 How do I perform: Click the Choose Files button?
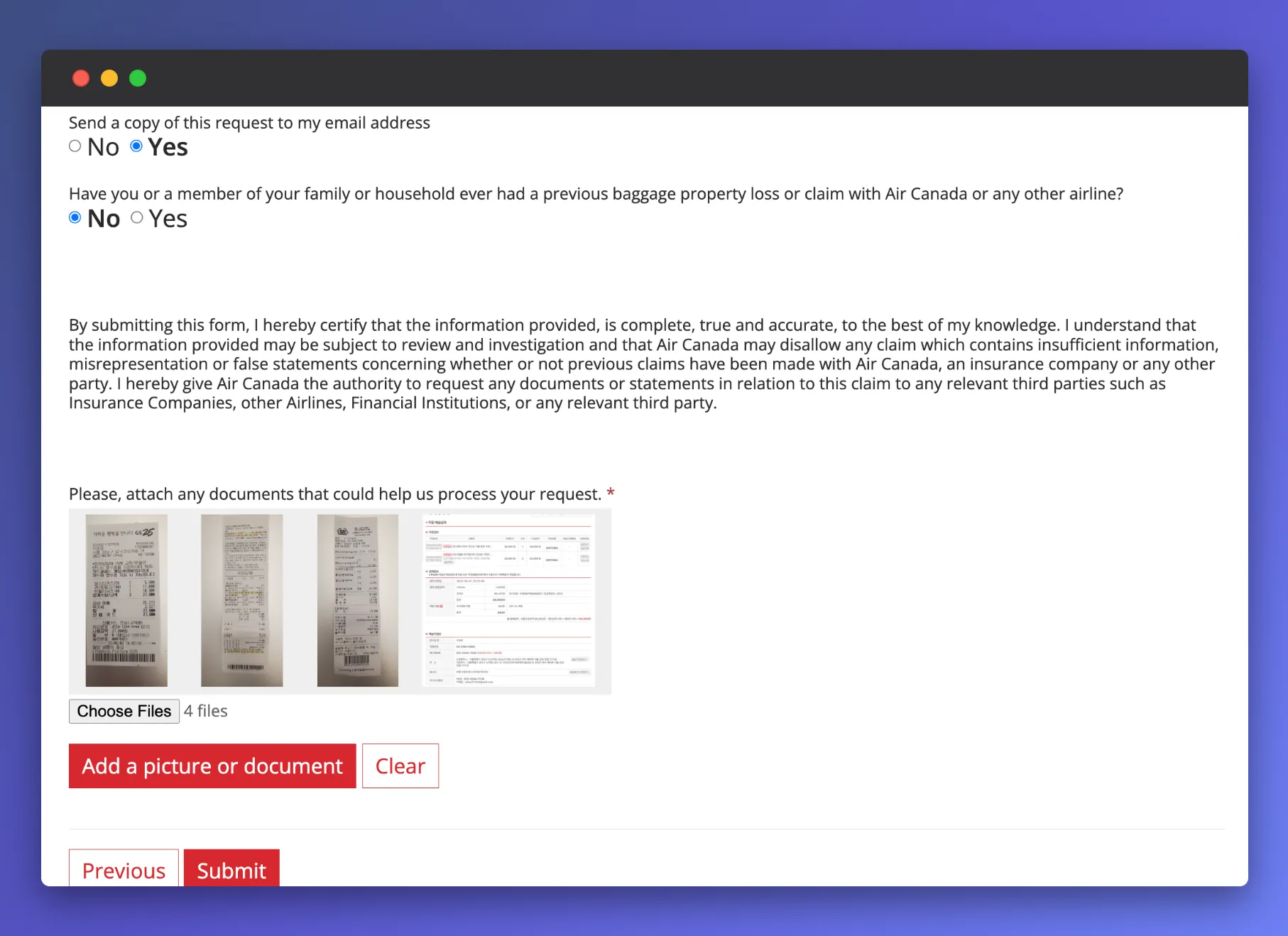(x=124, y=711)
